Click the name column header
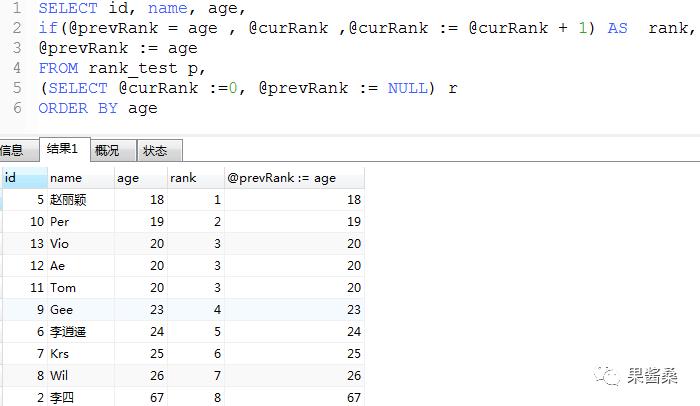This screenshot has height=406, width=700. click(81, 178)
